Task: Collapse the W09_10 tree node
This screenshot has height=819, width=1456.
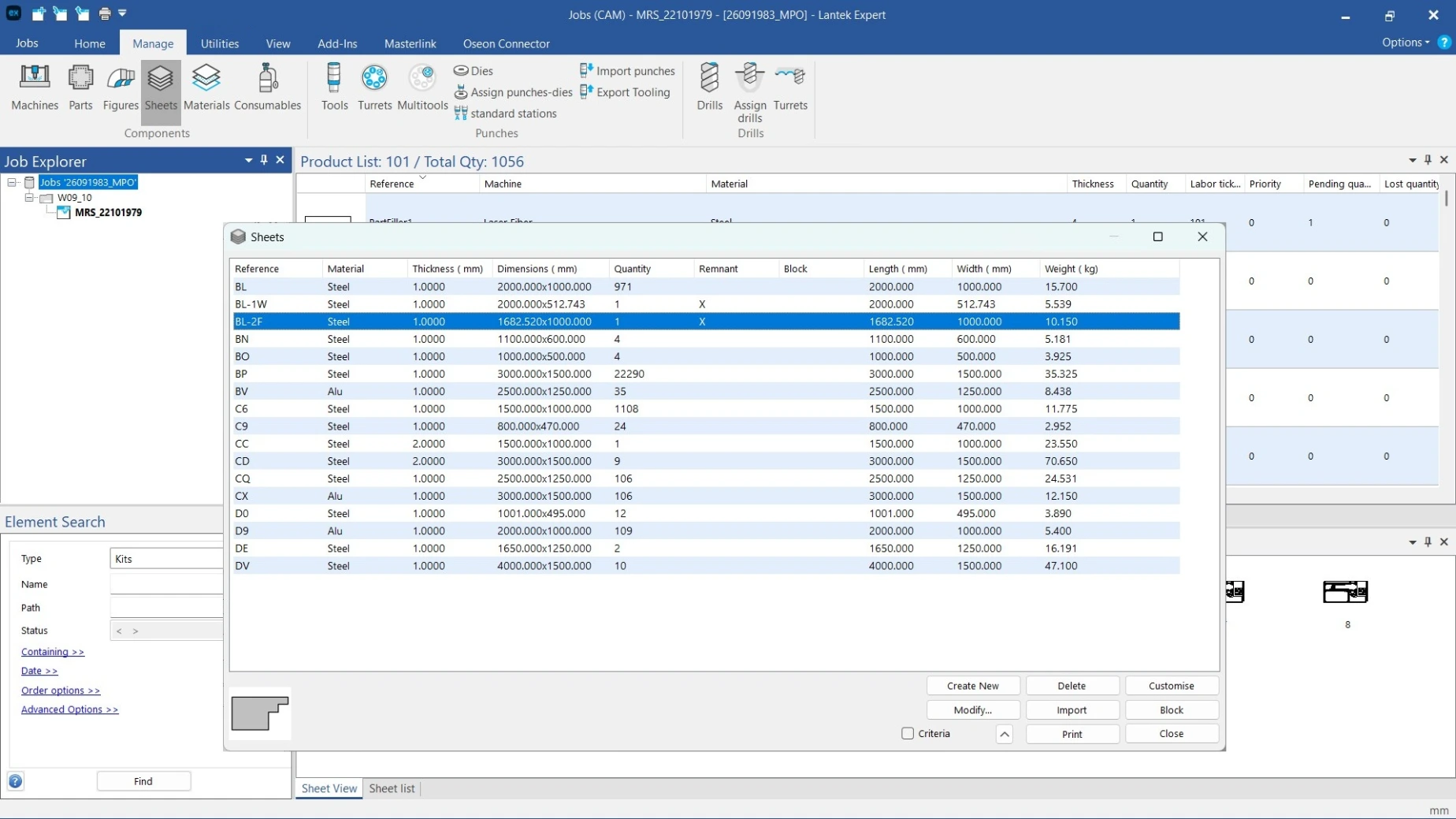Action: [29, 198]
